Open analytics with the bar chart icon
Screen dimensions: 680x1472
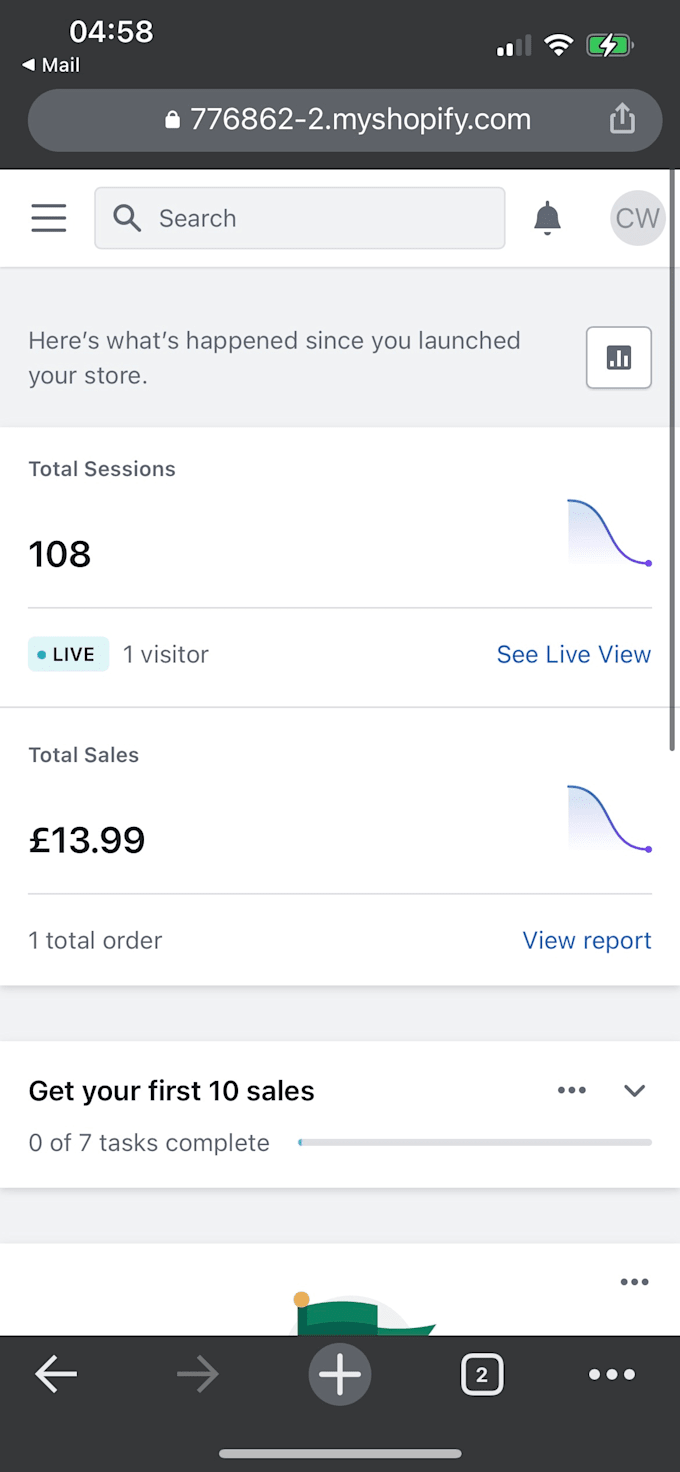(x=618, y=357)
